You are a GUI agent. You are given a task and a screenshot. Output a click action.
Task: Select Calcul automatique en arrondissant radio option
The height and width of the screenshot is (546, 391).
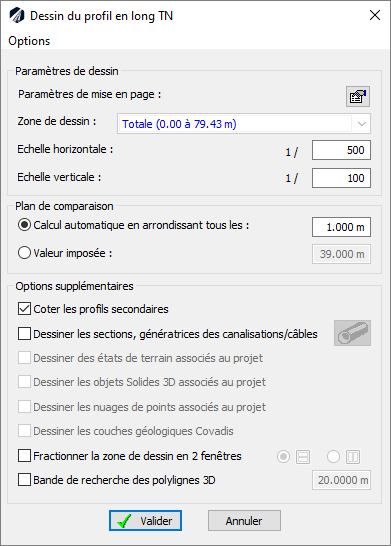[24, 225]
